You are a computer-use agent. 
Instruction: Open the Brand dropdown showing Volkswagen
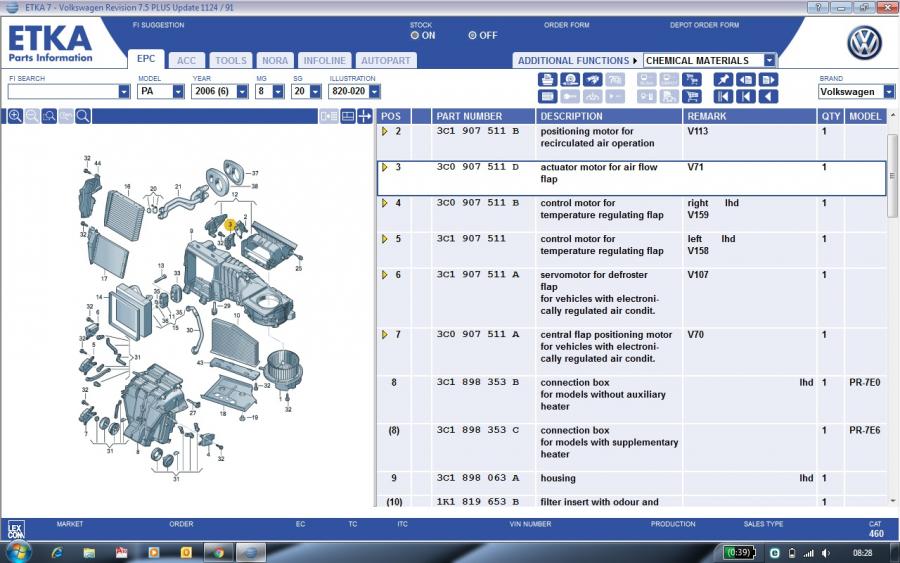coord(888,92)
